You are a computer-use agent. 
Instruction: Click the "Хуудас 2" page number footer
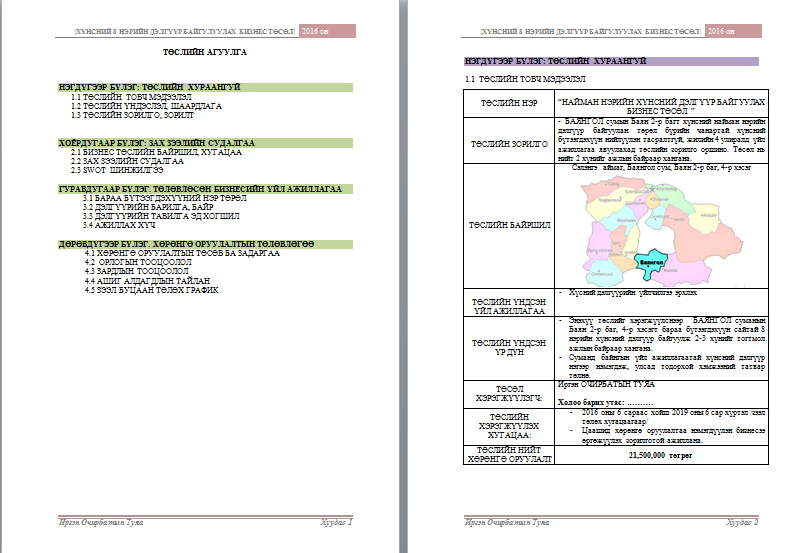coord(741,522)
